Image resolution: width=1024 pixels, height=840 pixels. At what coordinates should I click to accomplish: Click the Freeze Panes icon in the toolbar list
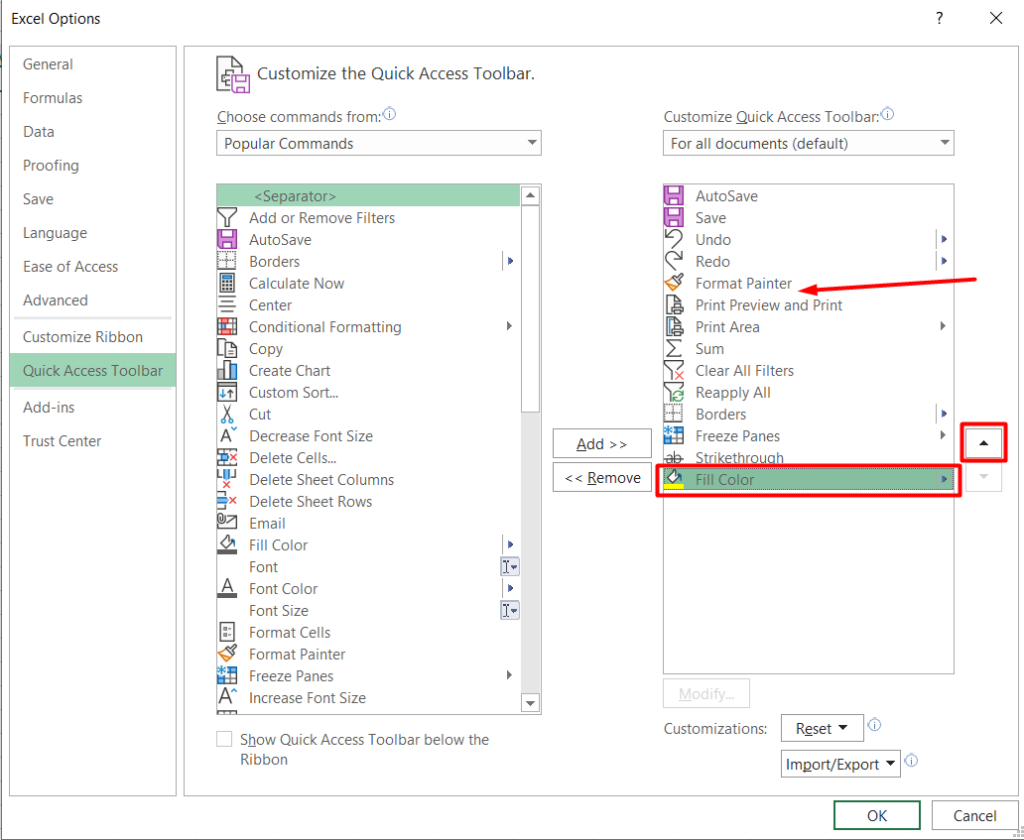673,436
